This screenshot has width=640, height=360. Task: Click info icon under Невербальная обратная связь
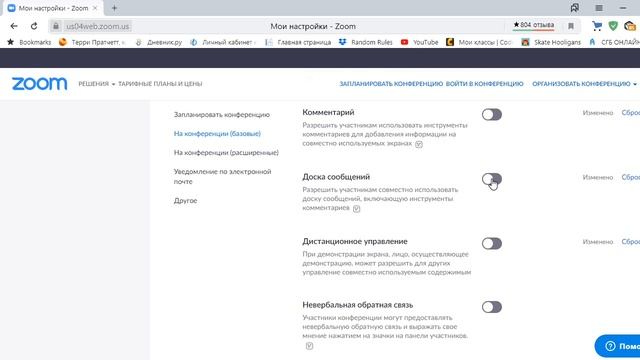309,346
